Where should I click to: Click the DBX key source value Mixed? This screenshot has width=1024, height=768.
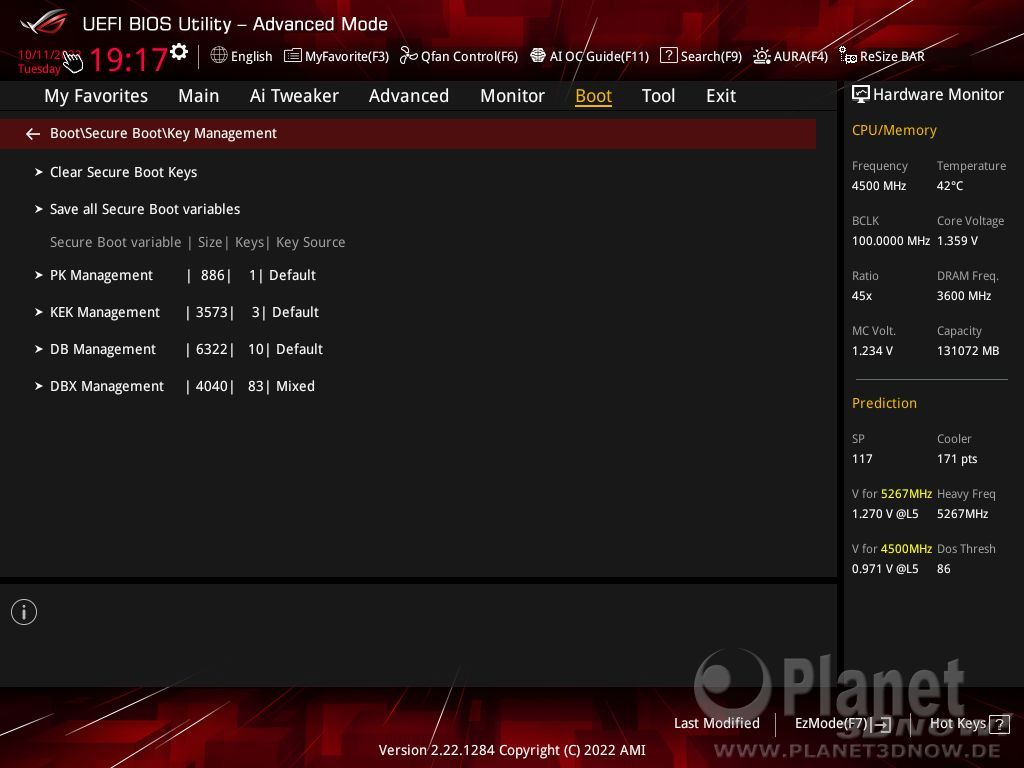295,387
